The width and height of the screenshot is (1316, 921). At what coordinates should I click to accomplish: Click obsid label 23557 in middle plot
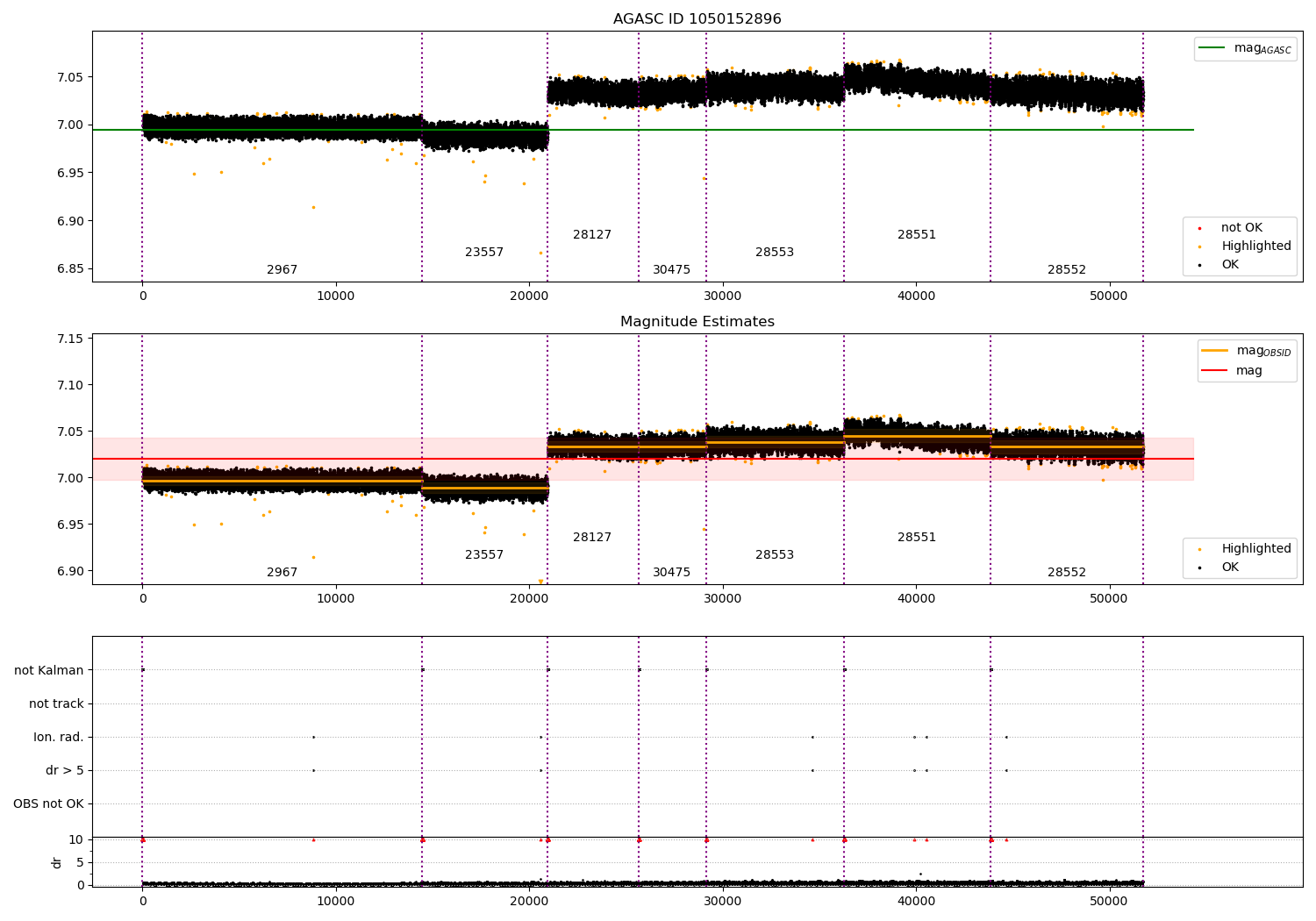coord(484,555)
